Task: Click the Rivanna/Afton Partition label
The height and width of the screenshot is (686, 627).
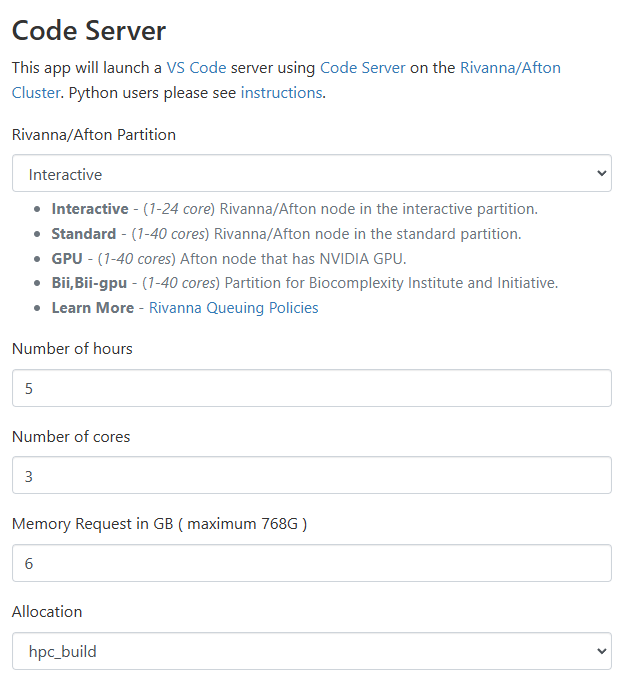Action: point(94,134)
